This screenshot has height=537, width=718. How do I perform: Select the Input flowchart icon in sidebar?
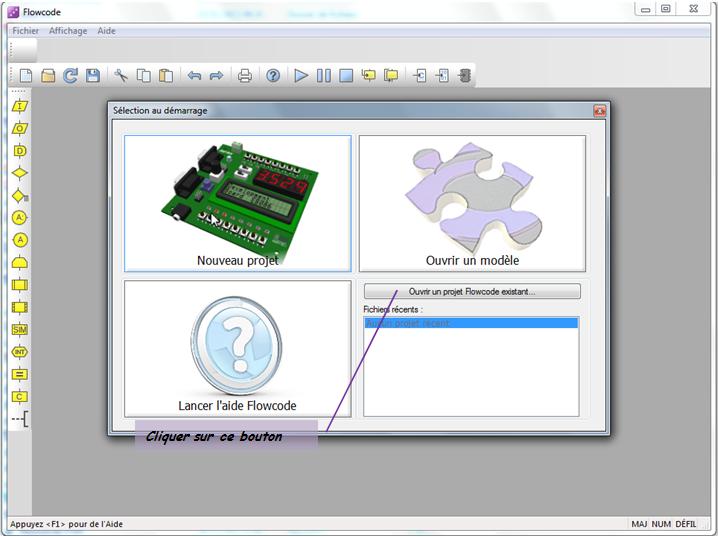20,106
